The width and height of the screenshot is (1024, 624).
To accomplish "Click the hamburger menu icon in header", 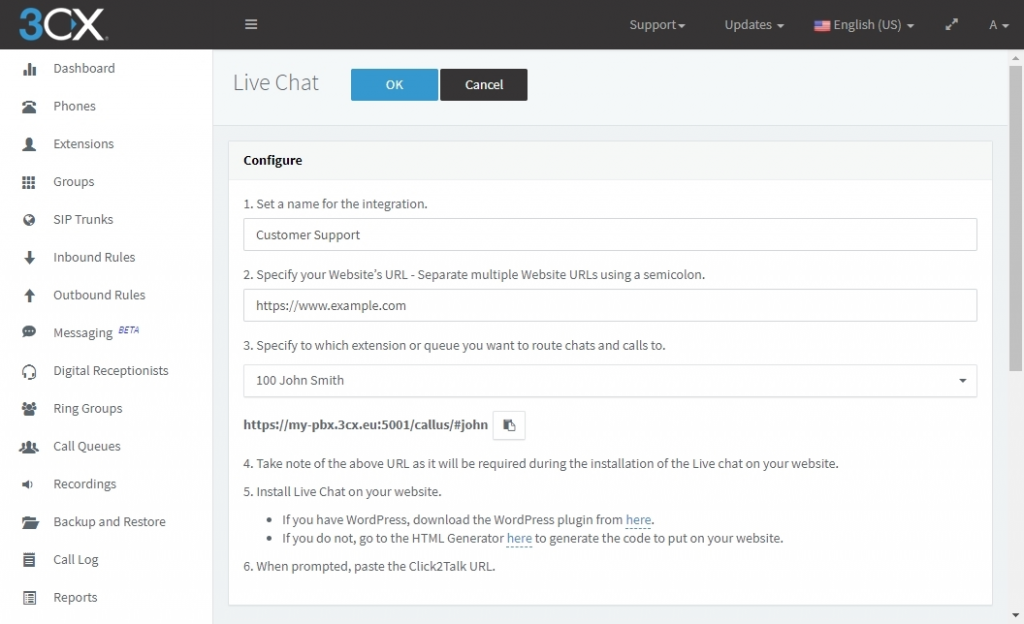I will (251, 24).
